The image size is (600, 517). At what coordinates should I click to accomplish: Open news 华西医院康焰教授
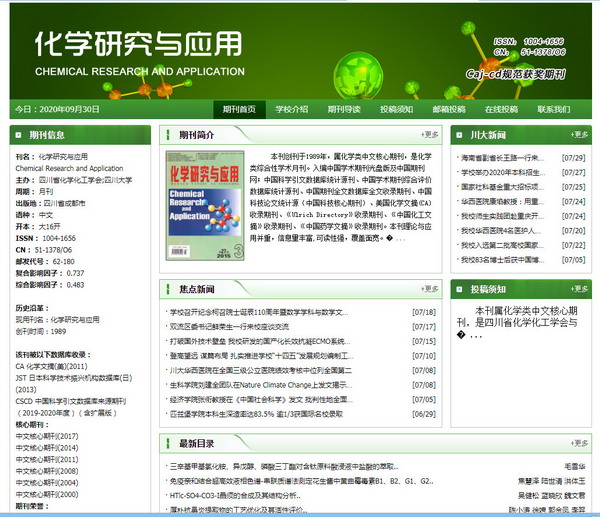click(502, 202)
